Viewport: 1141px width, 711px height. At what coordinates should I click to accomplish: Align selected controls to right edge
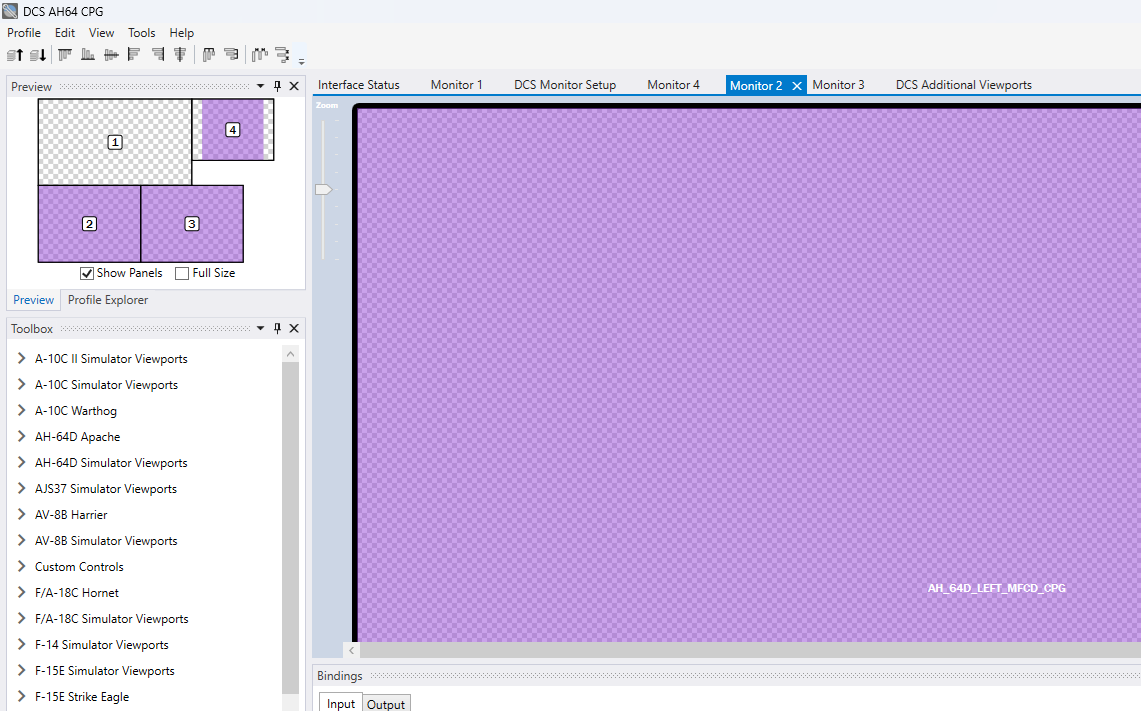[x=157, y=55]
